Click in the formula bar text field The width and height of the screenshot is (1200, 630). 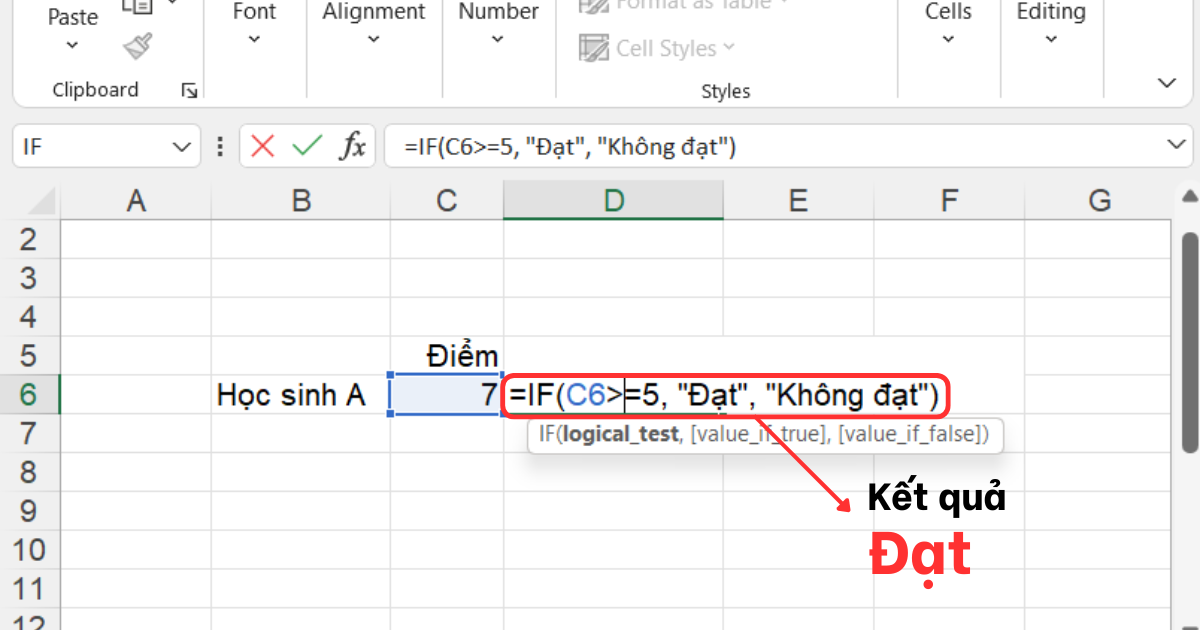coord(760,147)
